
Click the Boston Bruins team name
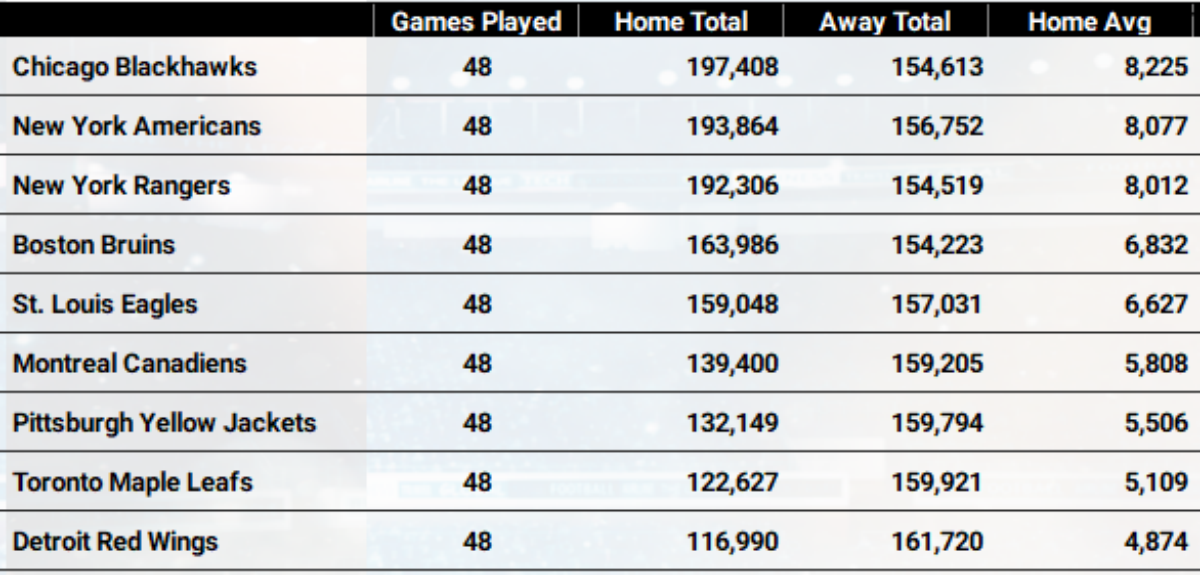(x=94, y=245)
